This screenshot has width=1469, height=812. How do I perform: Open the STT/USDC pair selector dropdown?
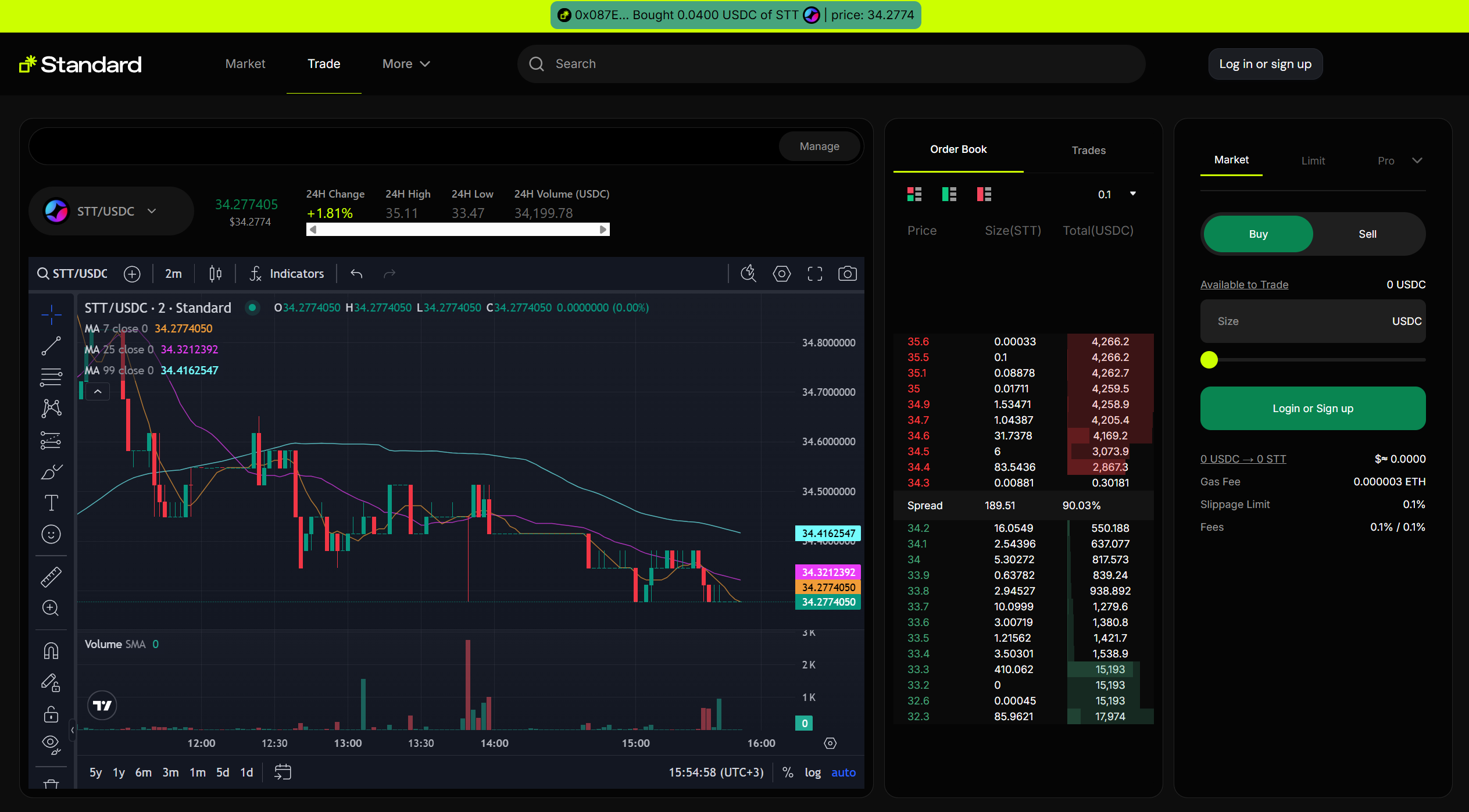click(x=110, y=211)
